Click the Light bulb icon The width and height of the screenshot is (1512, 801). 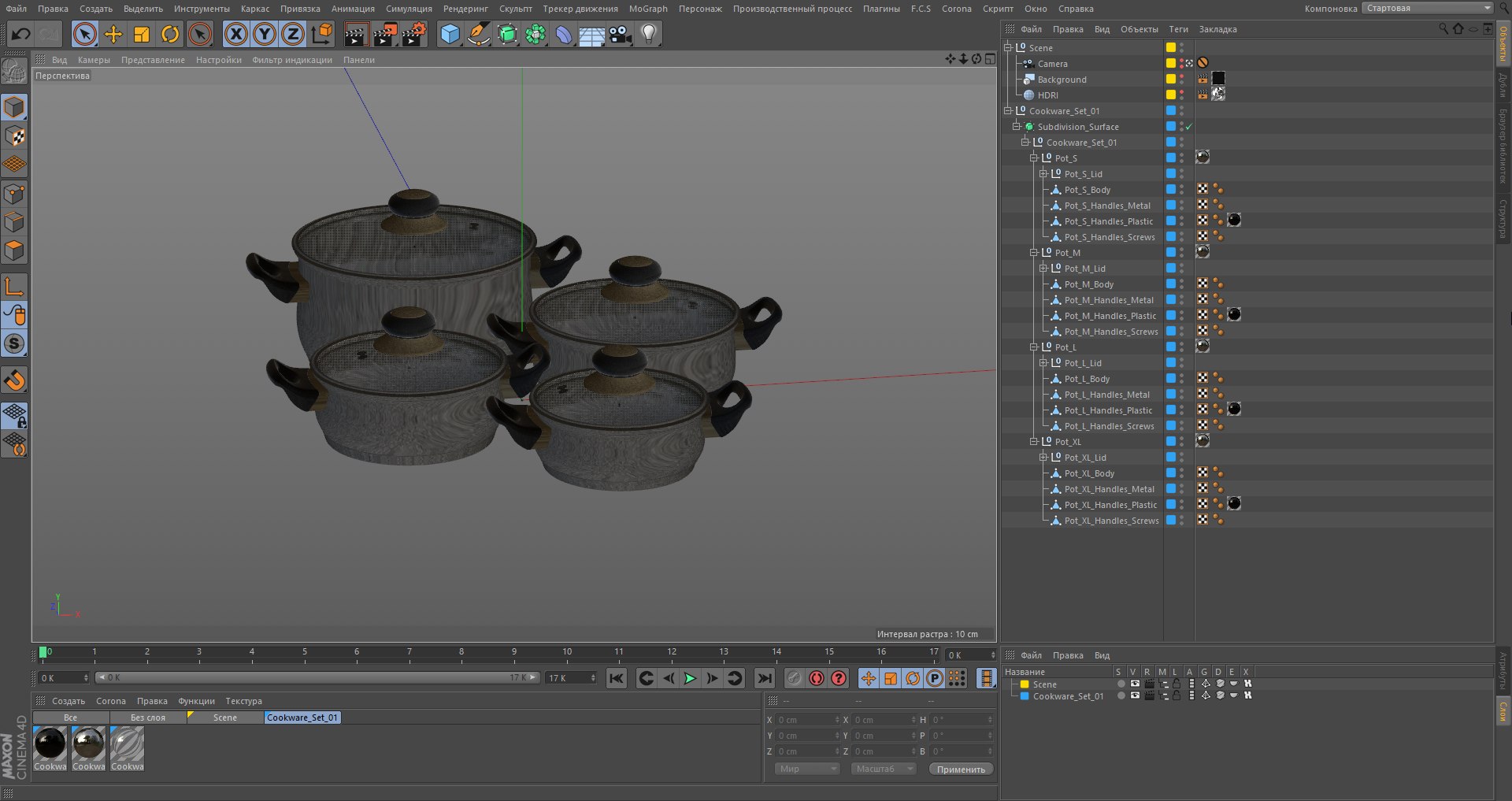649,34
